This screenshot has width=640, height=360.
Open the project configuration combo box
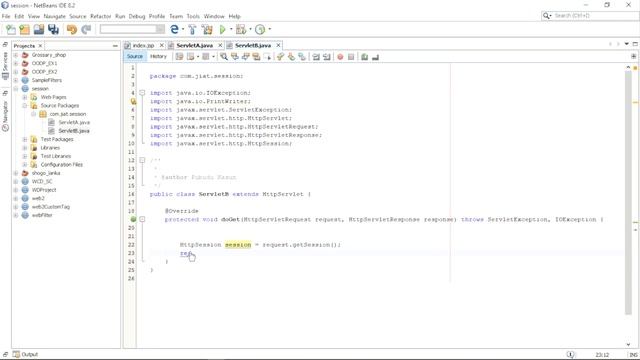pyautogui.click(x=132, y=29)
